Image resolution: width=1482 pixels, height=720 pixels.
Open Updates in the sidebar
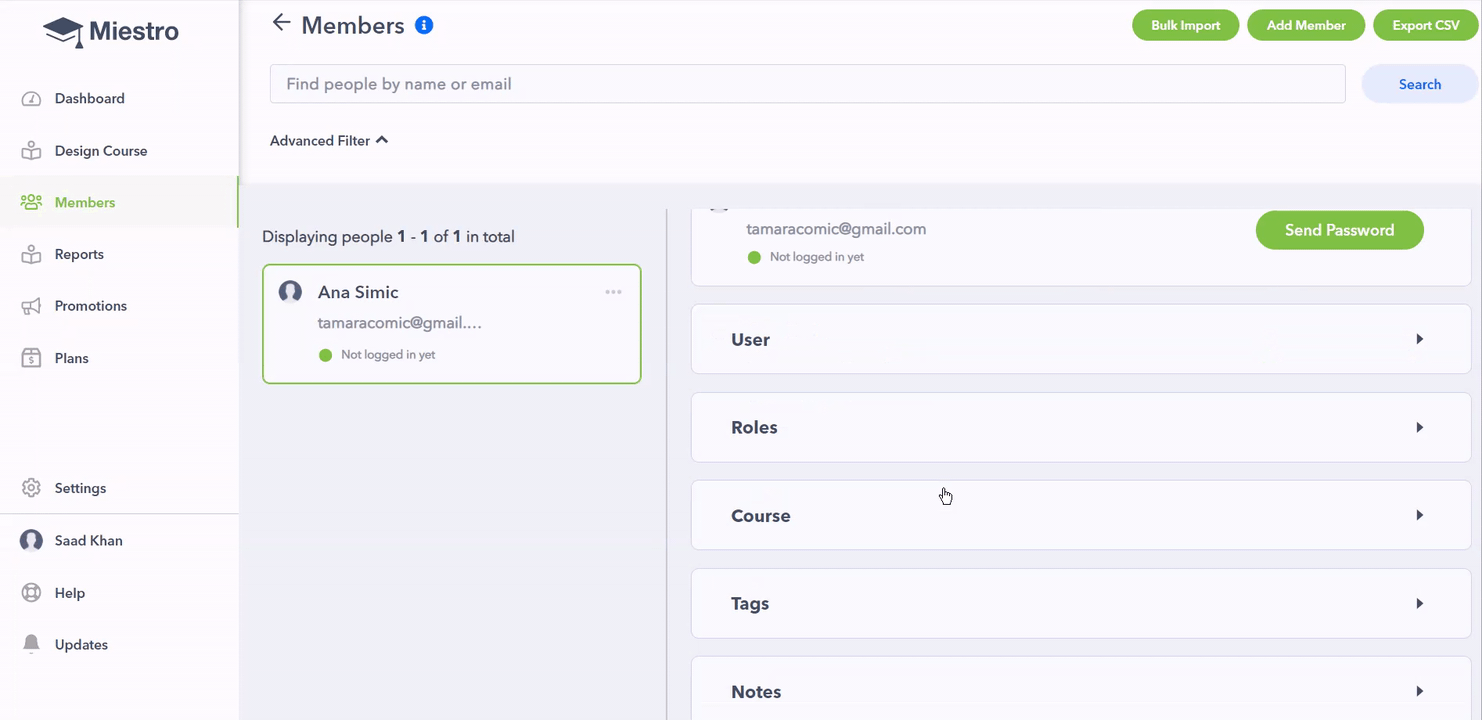(x=81, y=645)
